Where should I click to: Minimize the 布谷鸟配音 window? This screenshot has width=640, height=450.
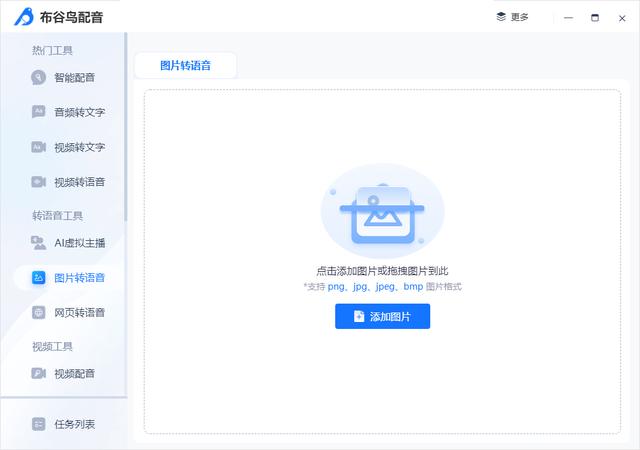[x=568, y=17]
